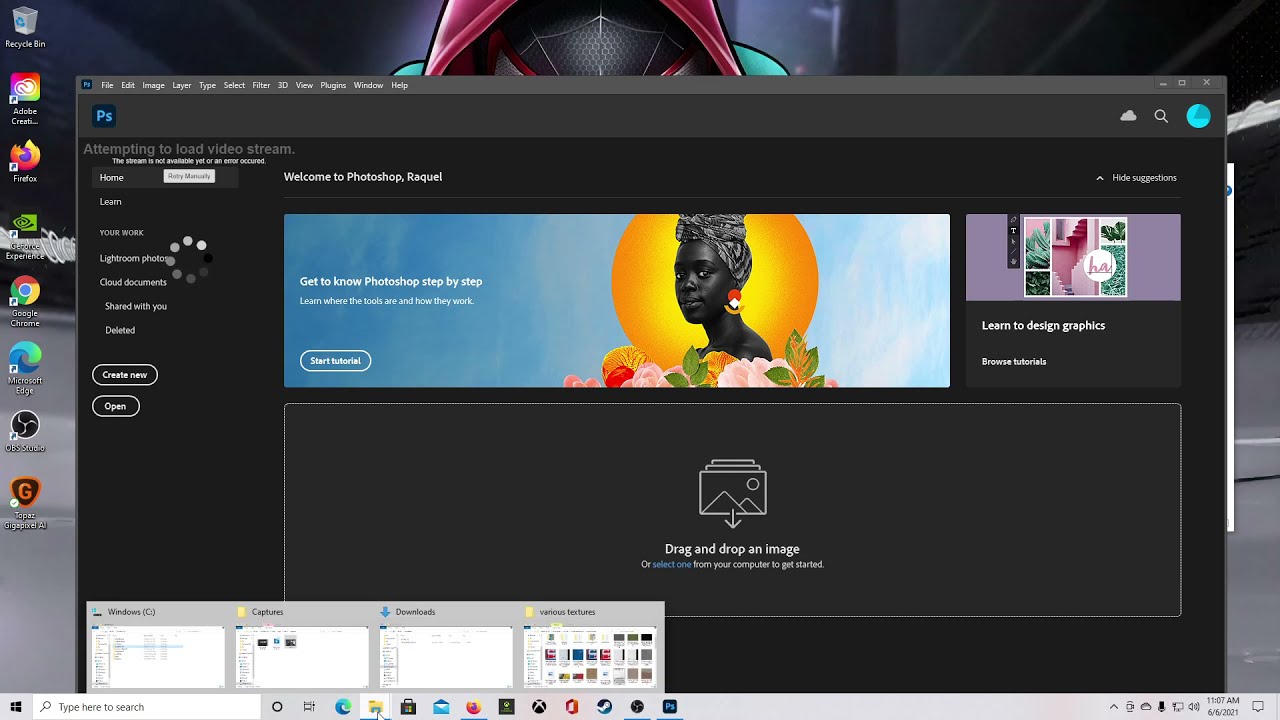1280x720 pixels.
Task: Open the Plugins menu
Action: (333, 85)
